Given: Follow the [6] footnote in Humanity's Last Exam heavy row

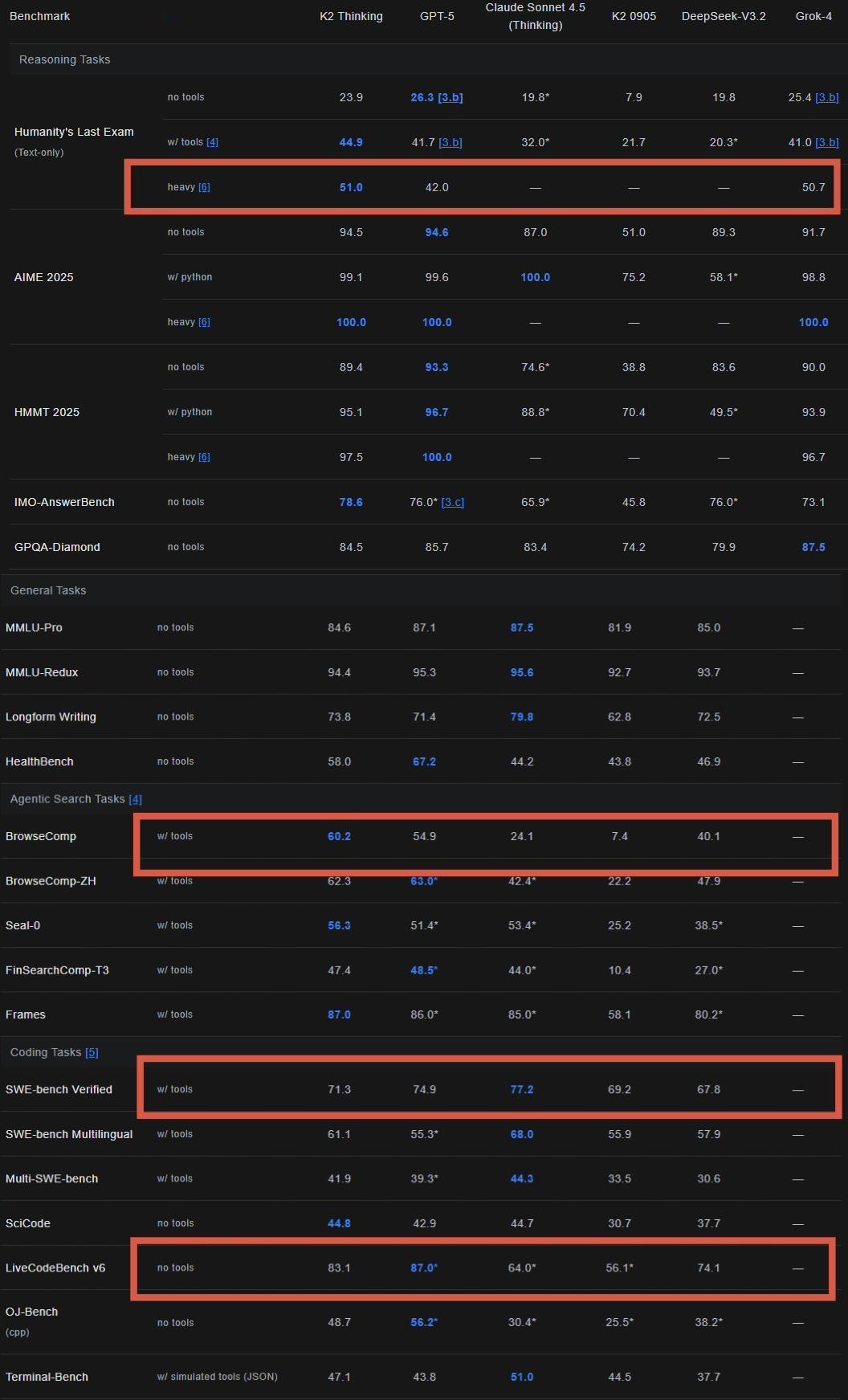Looking at the screenshot, I should point(204,187).
